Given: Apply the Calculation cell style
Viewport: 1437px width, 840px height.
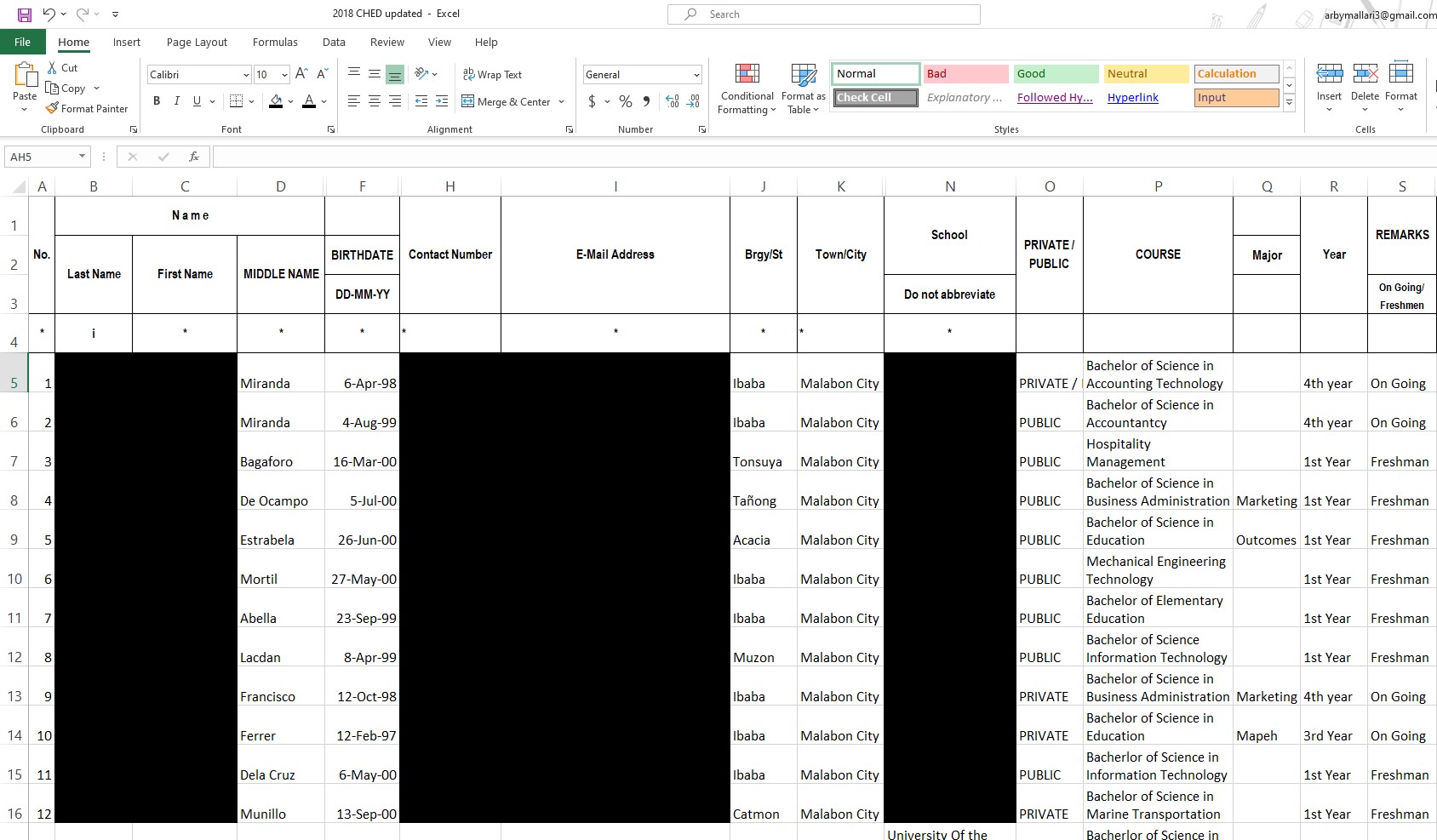Looking at the screenshot, I should pyautogui.click(x=1237, y=74).
